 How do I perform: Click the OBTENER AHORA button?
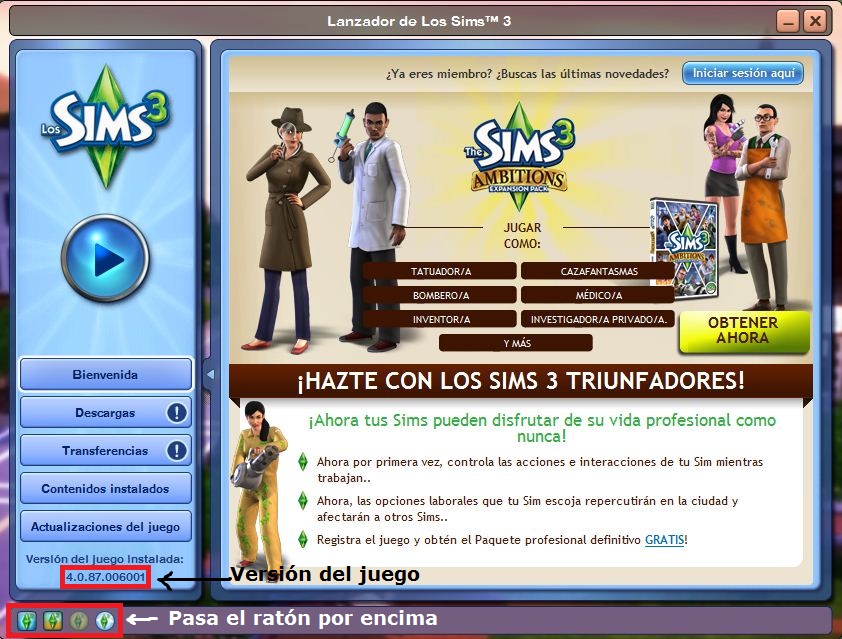click(742, 329)
